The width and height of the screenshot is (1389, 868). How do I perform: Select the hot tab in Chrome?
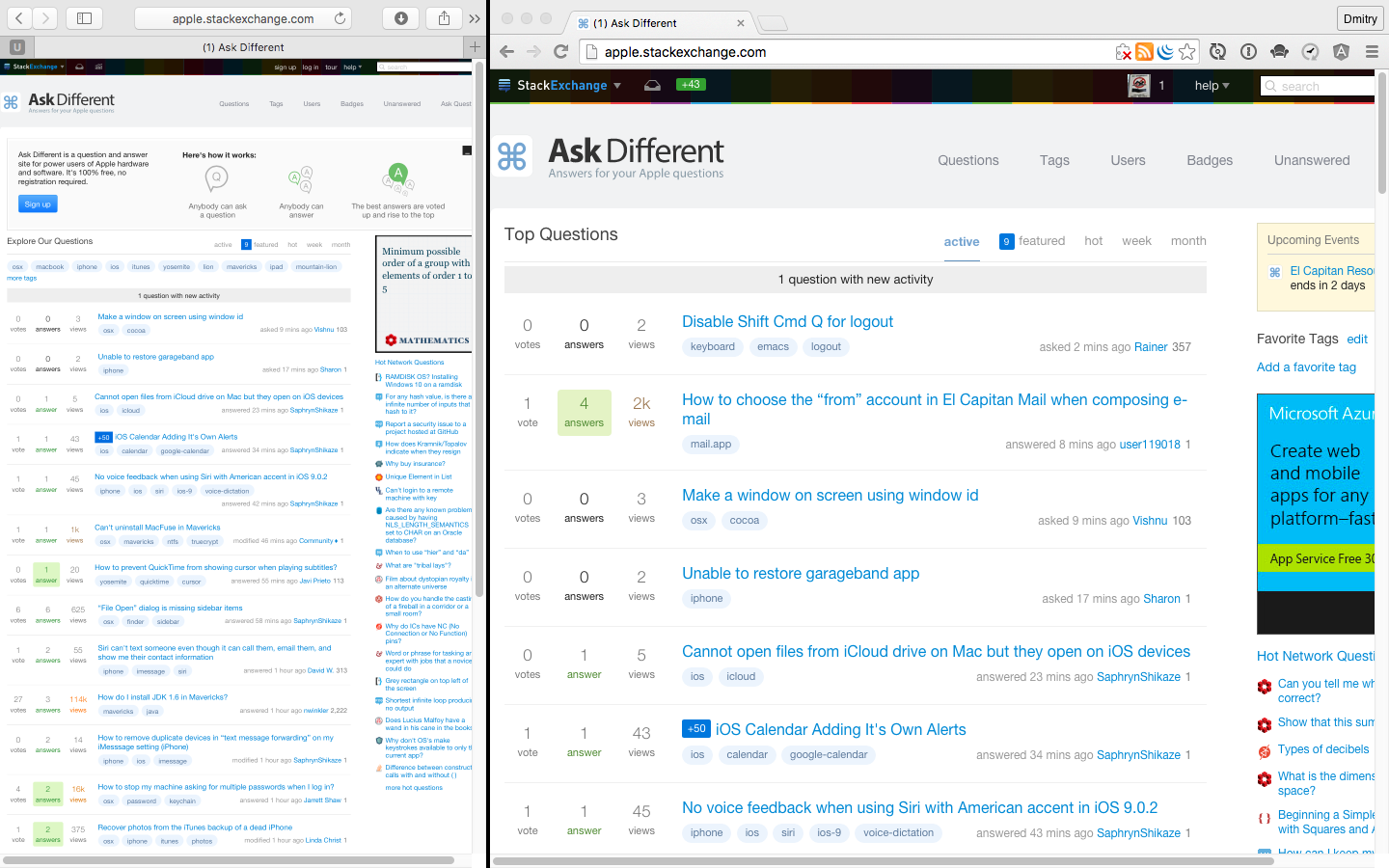pyautogui.click(x=1094, y=241)
